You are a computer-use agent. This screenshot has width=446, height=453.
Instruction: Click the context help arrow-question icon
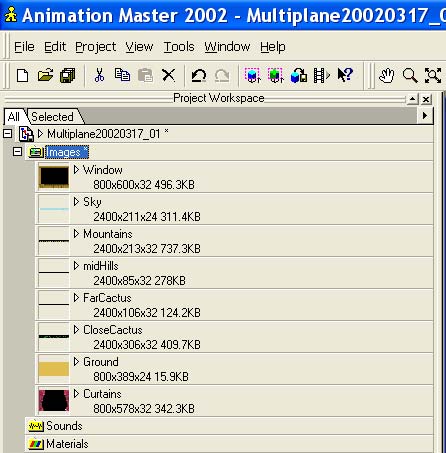click(x=345, y=75)
